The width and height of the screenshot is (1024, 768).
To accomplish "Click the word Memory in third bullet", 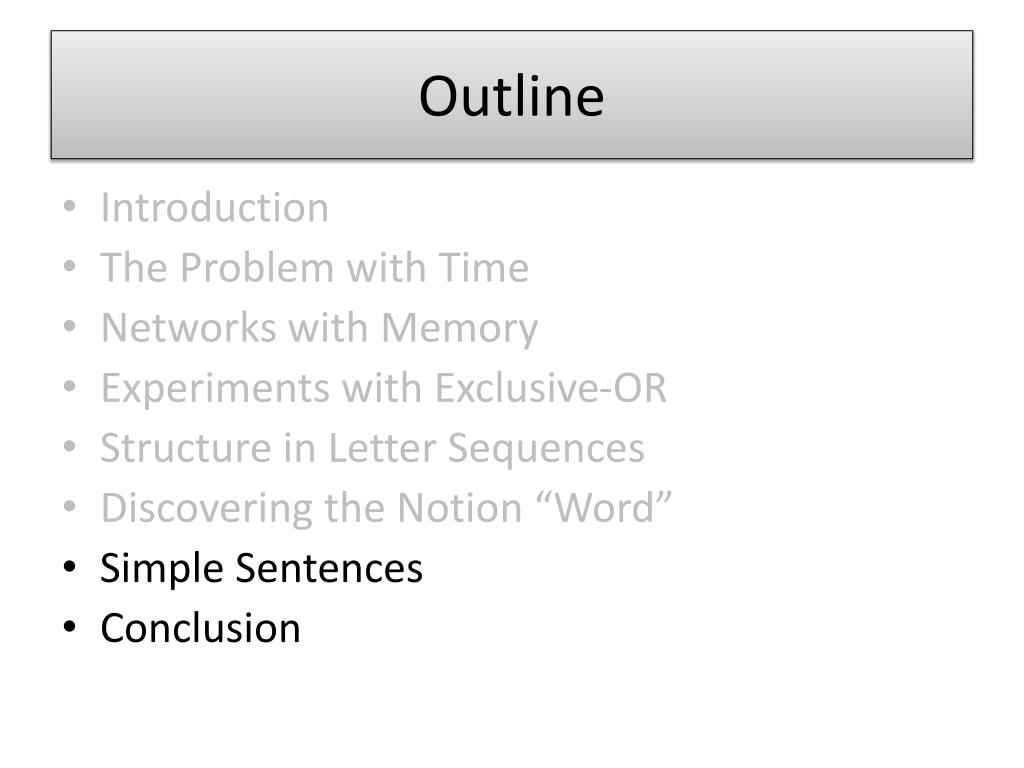I will [459, 329].
